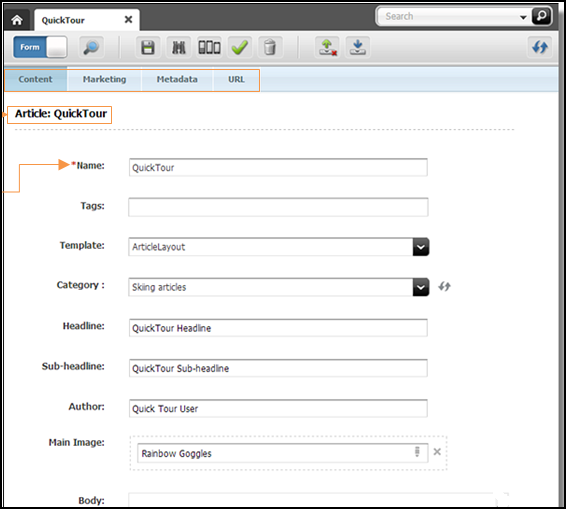
Task: Open the URL tab
Action: pyautogui.click(x=236, y=79)
